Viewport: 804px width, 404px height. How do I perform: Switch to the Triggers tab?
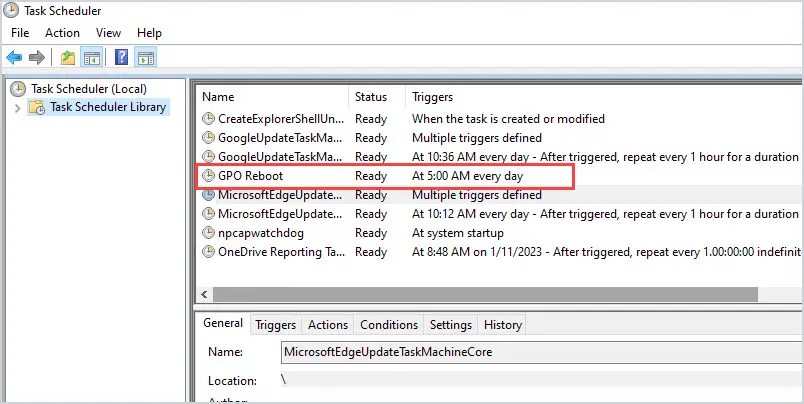tap(275, 325)
